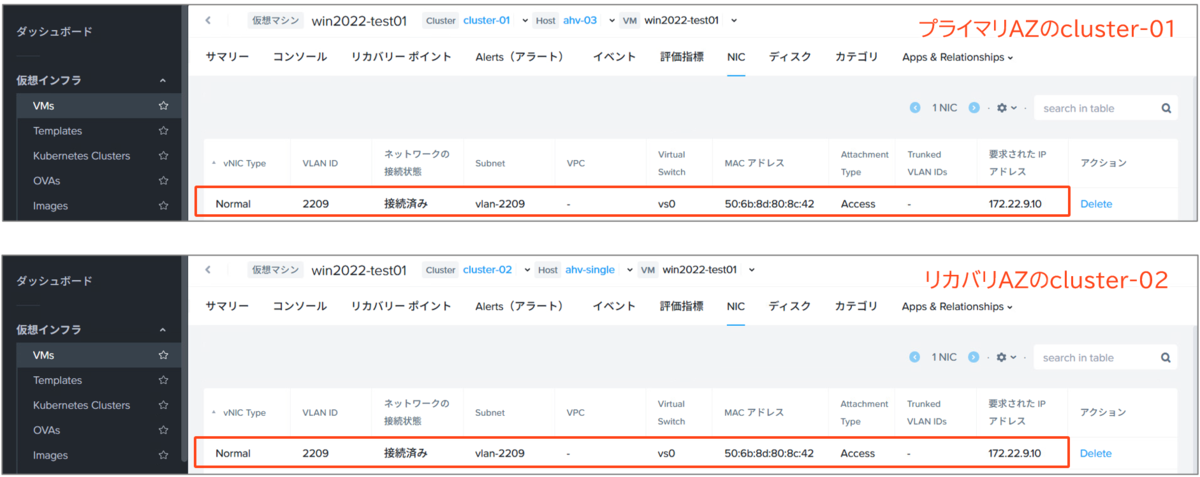The height and width of the screenshot is (477, 1200).
Task: Collapse 仮想インフラ section in cluster-01 screenshot
Action: (x=163, y=80)
